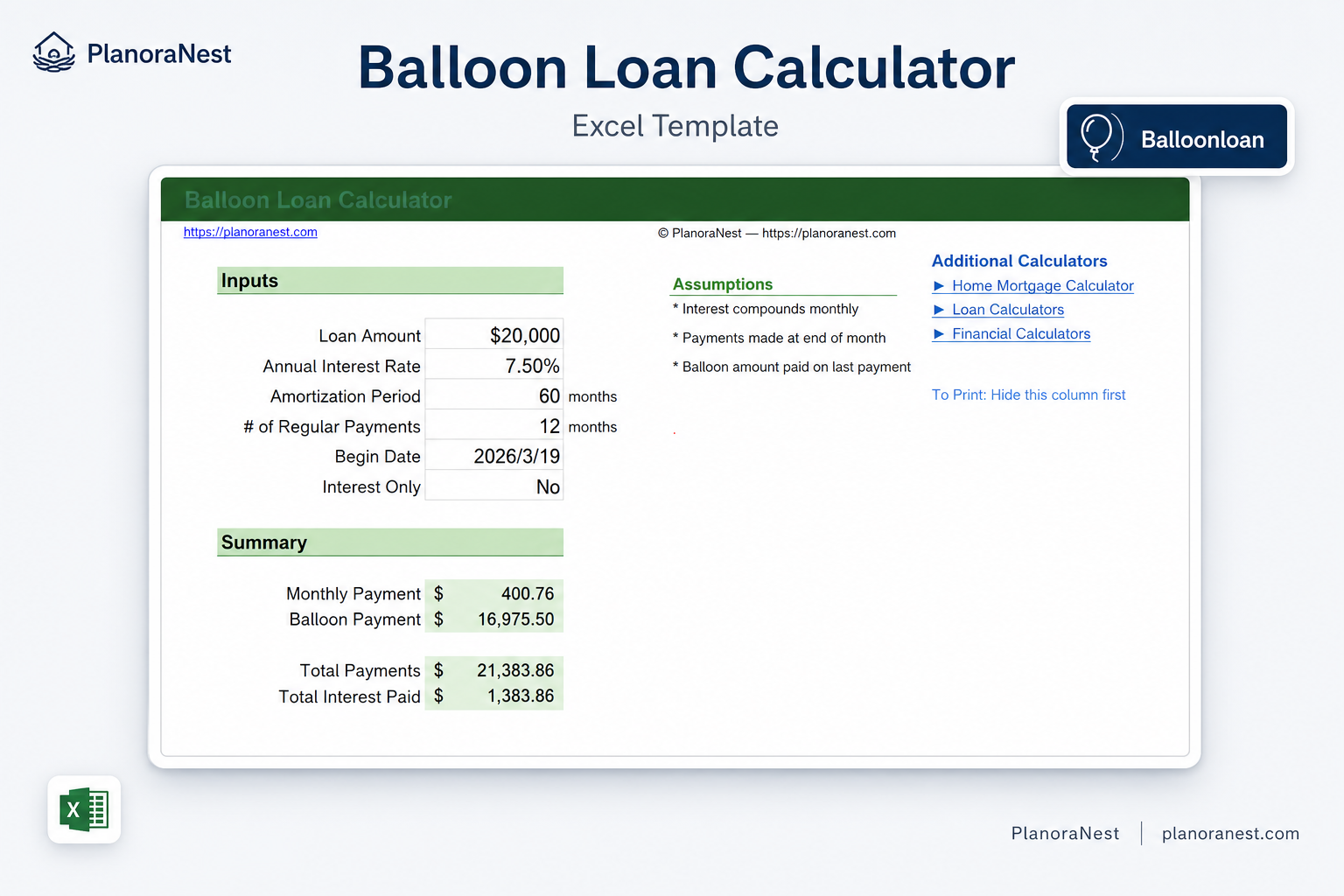Click the Balloonloan badge label
This screenshot has height=896, width=1344.
tap(1202, 140)
